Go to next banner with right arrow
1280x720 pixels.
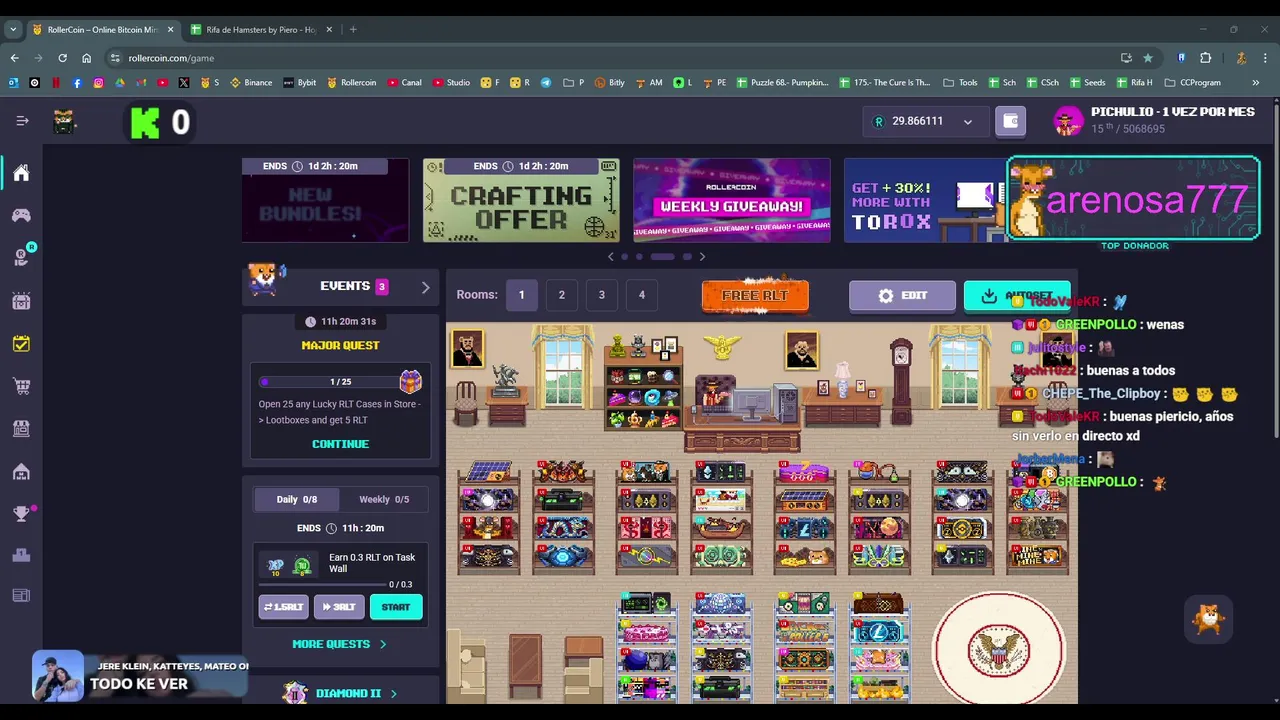click(702, 257)
